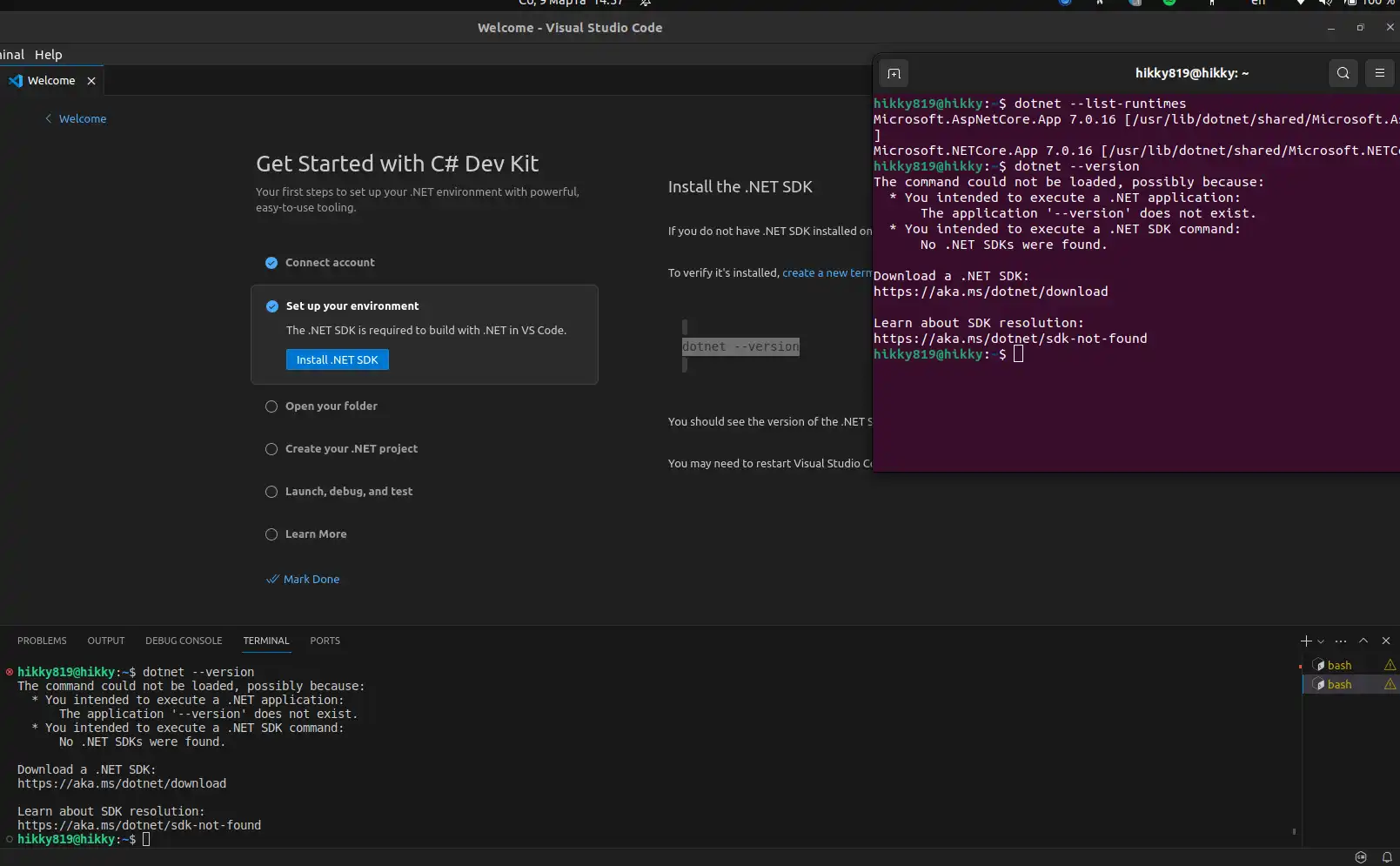
Task: Click the sdk-not-found URL in VS Code terminal
Action: coord(139,825)
